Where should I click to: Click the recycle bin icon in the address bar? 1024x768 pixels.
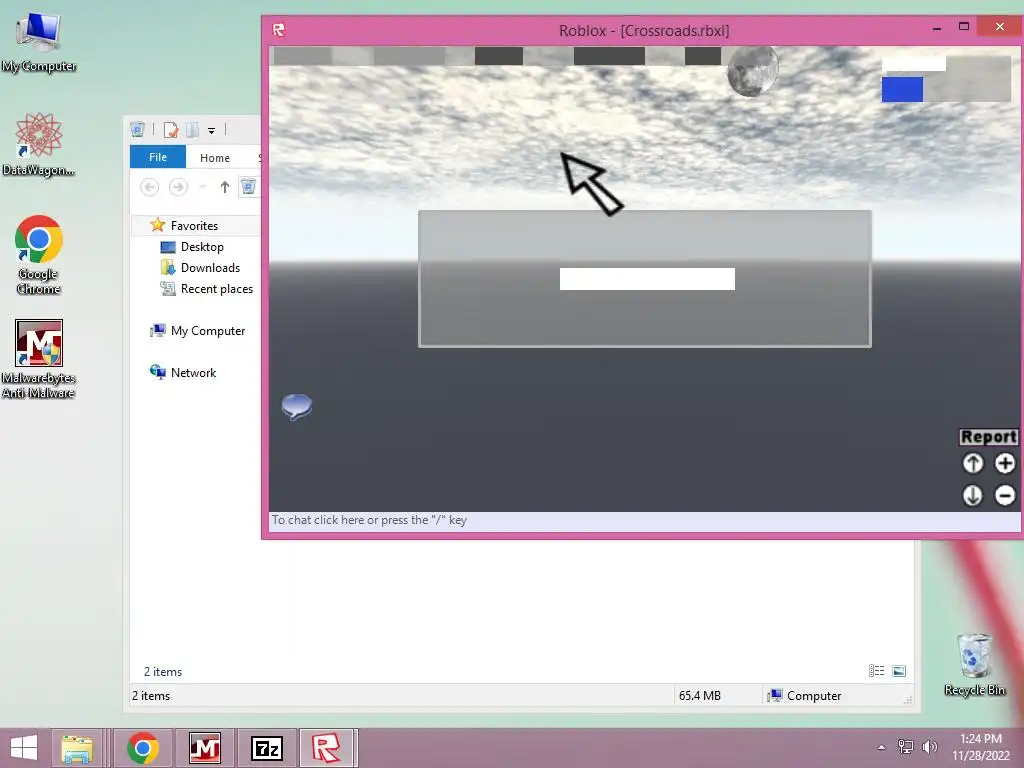pos(248,187)
